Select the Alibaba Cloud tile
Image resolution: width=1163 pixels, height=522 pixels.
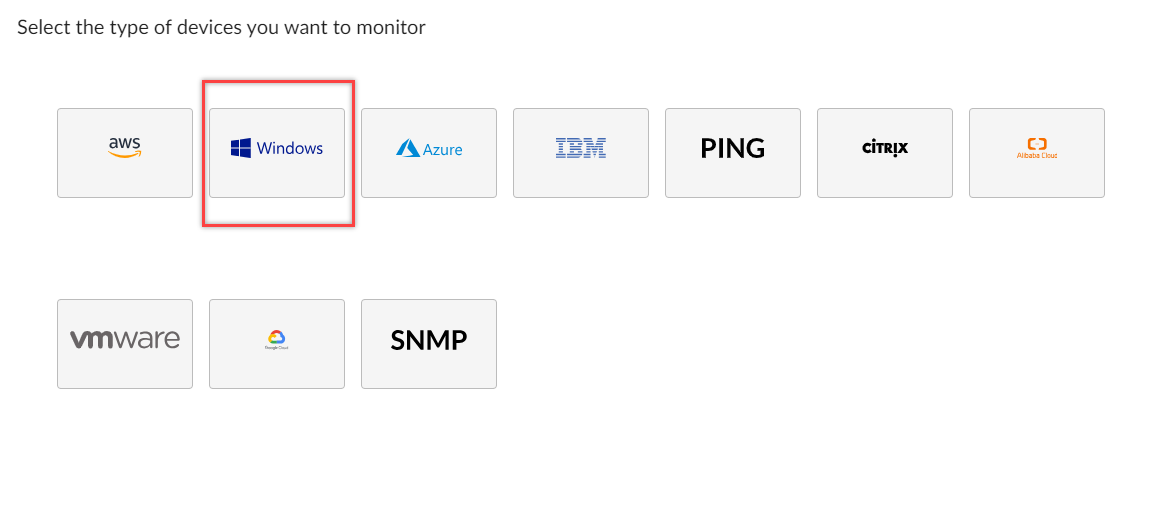(x=1037, y=153)
